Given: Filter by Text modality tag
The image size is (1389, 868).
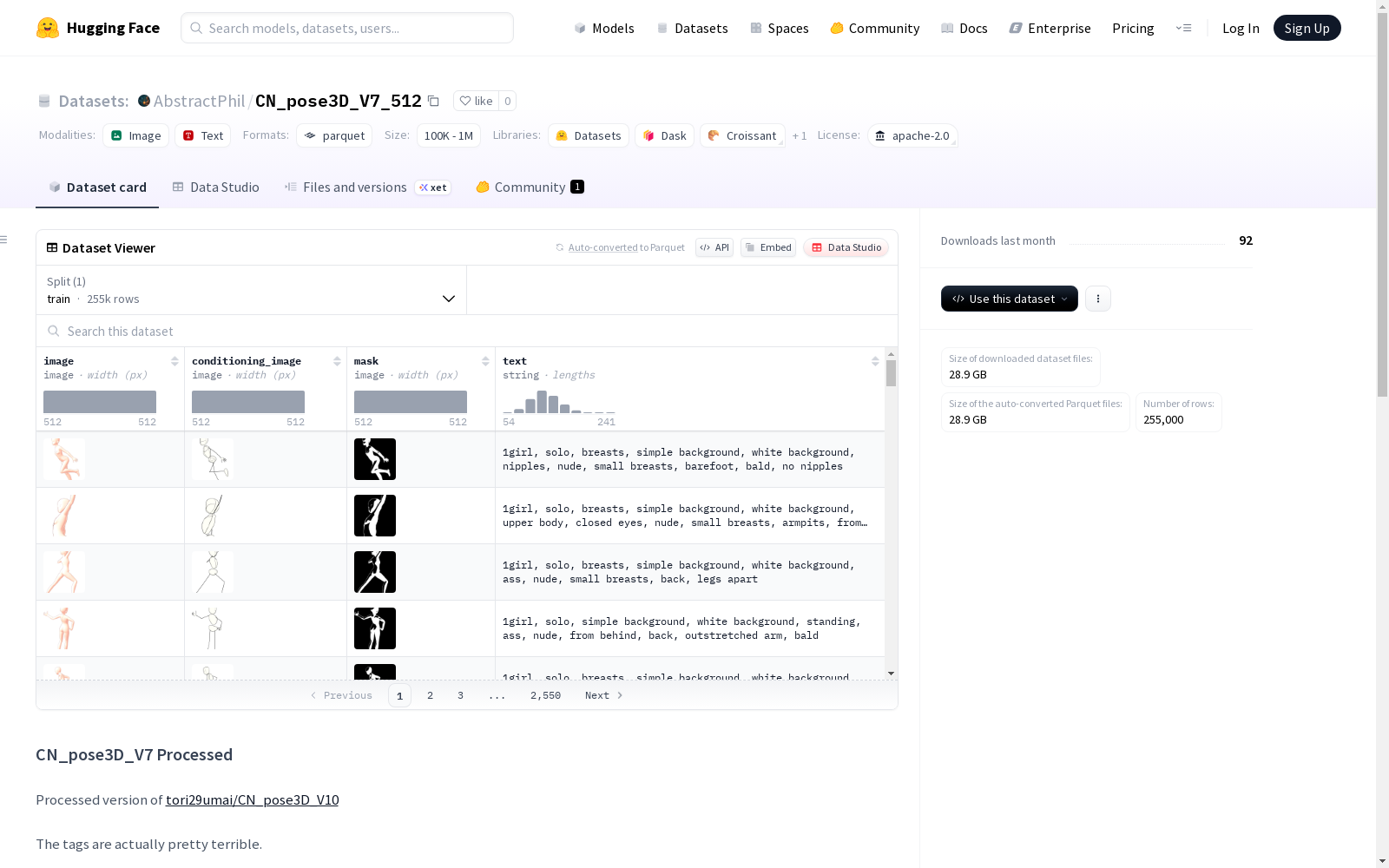Looking at the screenshot, I should [203, 135].
